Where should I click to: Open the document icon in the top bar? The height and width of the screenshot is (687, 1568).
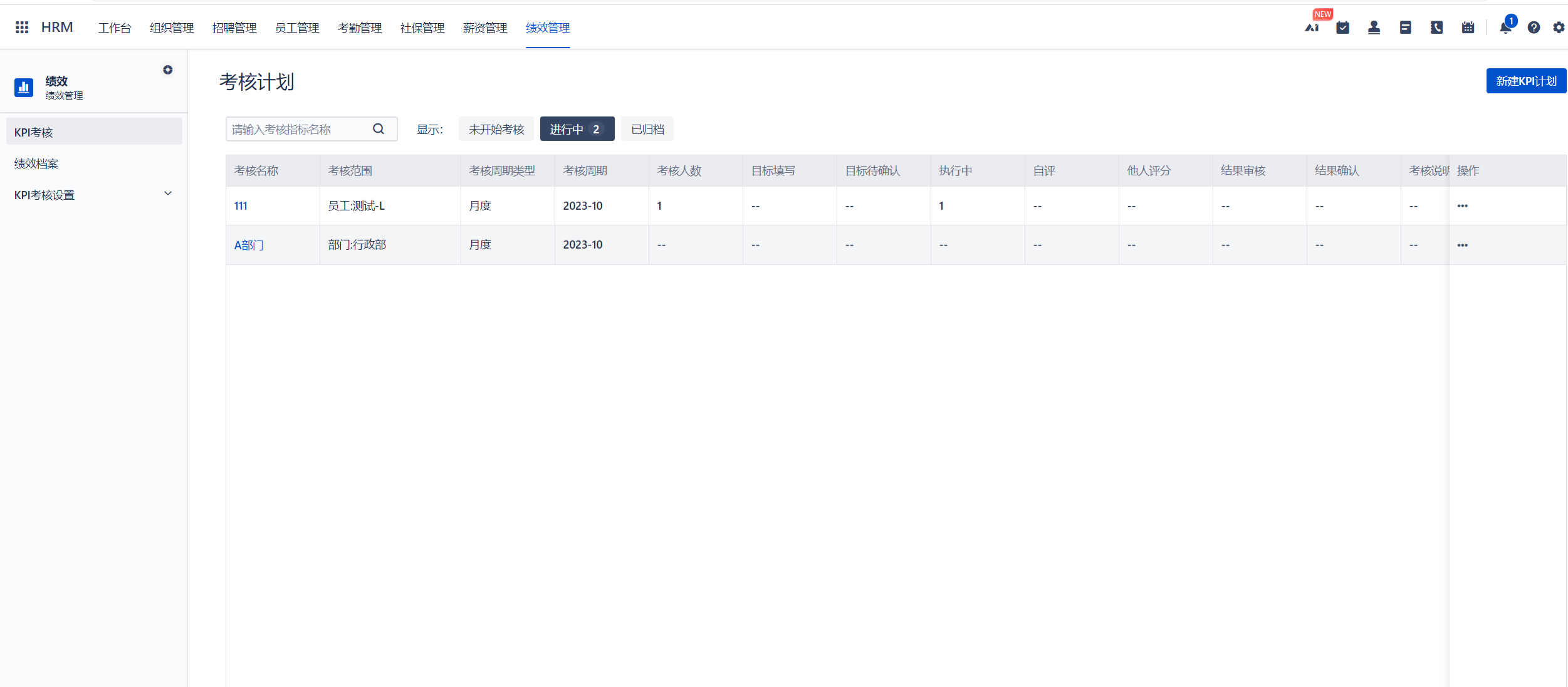click(1405, 28)
